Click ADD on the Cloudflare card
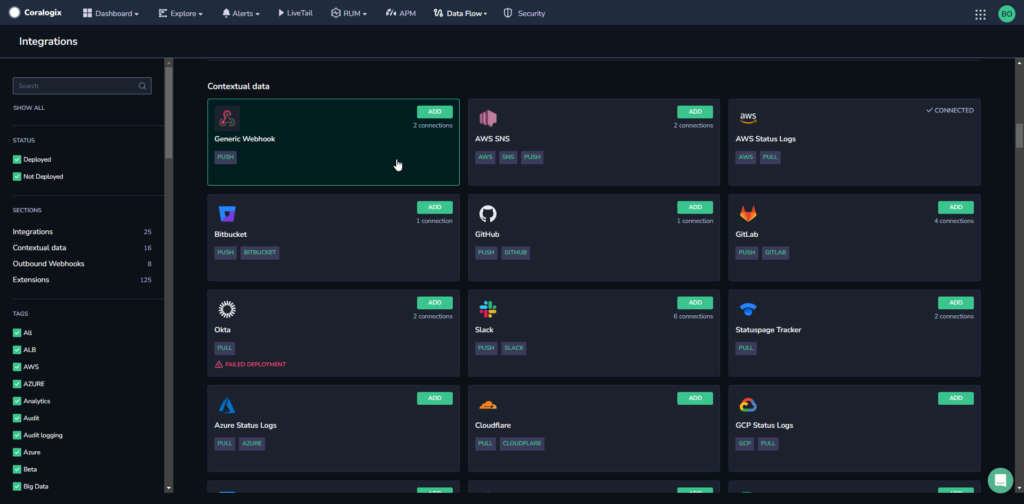This screenshot has height=504, width=1024. pos(695,398)
